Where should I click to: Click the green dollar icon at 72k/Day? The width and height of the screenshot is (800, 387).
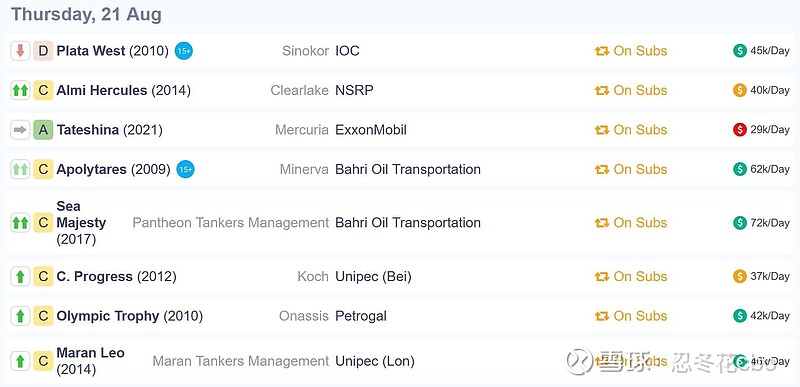click(740, 223)
